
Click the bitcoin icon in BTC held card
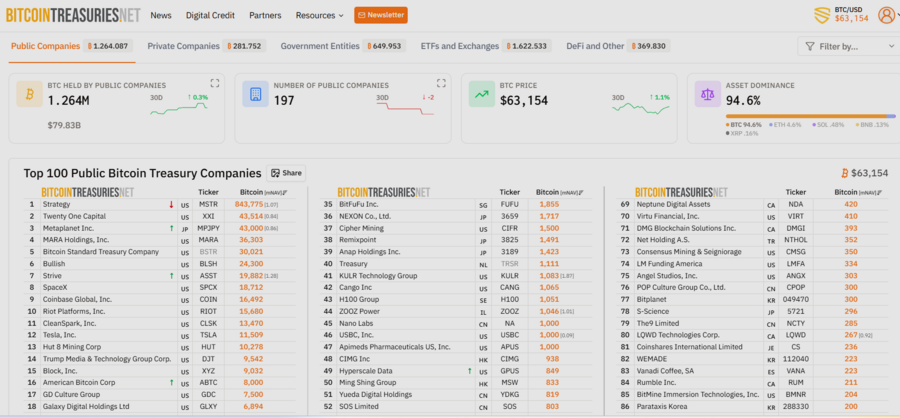29,94
